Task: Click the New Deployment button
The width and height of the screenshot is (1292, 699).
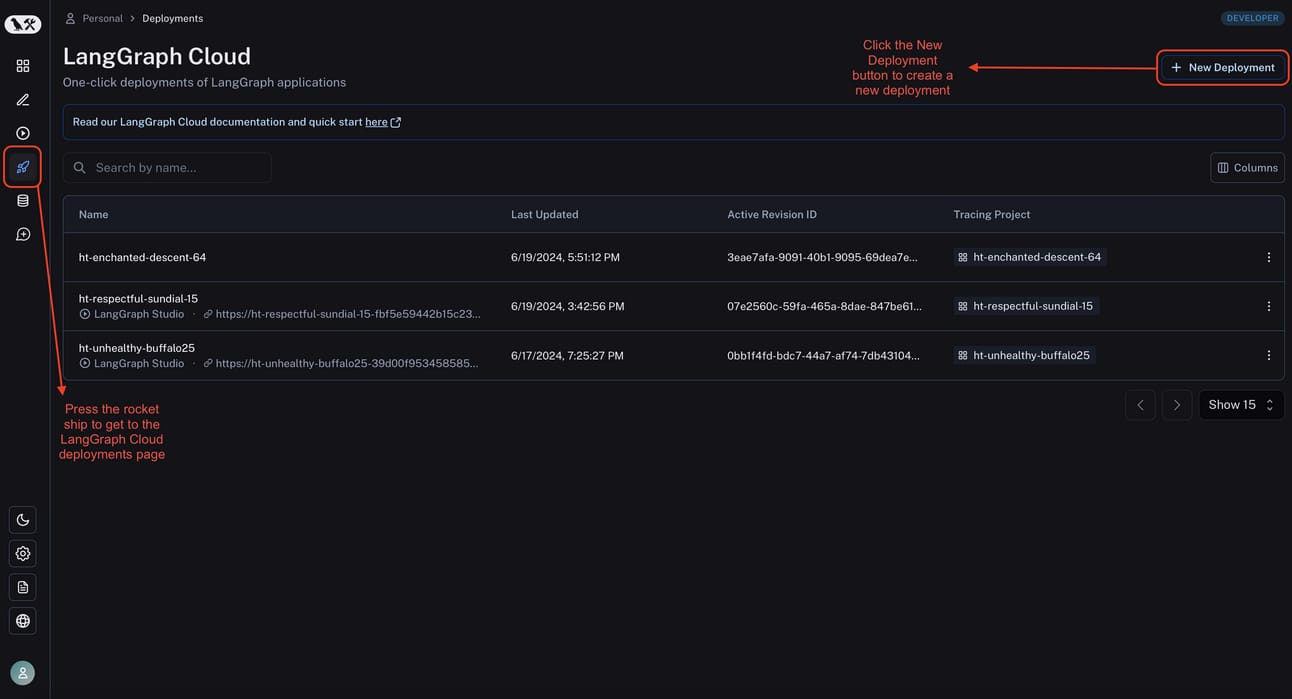Action: [x=1223, y=67]
